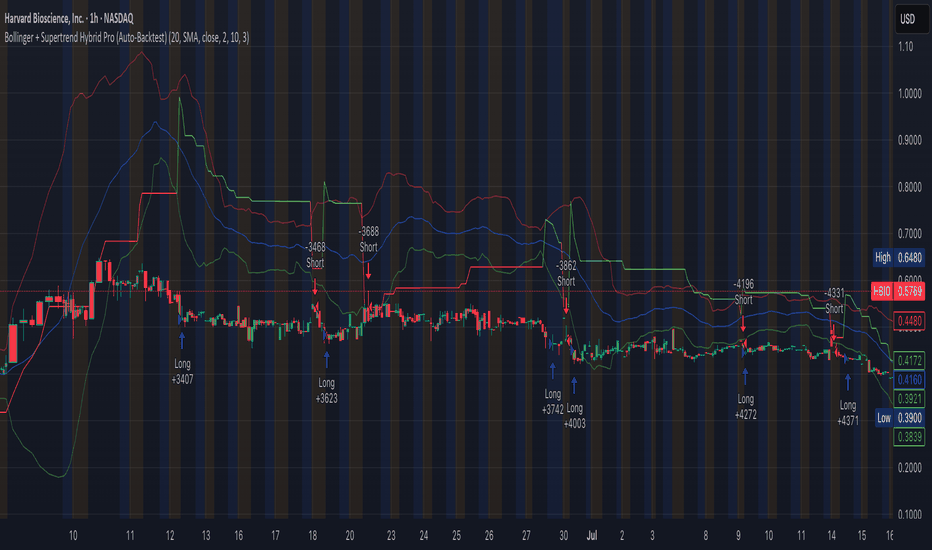Click date 25 on the time axis
Viewport: 932px width, 550px height.
456,536
